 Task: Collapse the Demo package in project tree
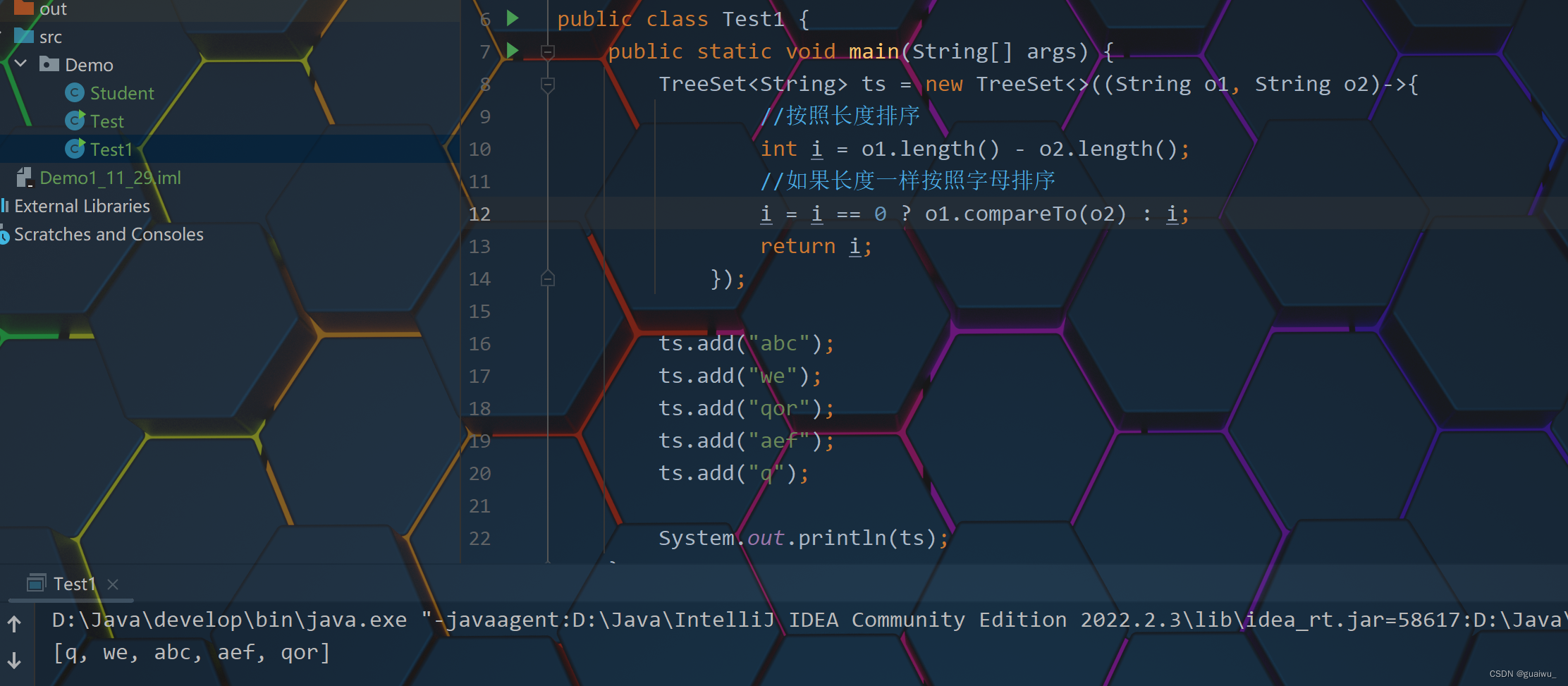pyautogui.click(x=20, y=64)
